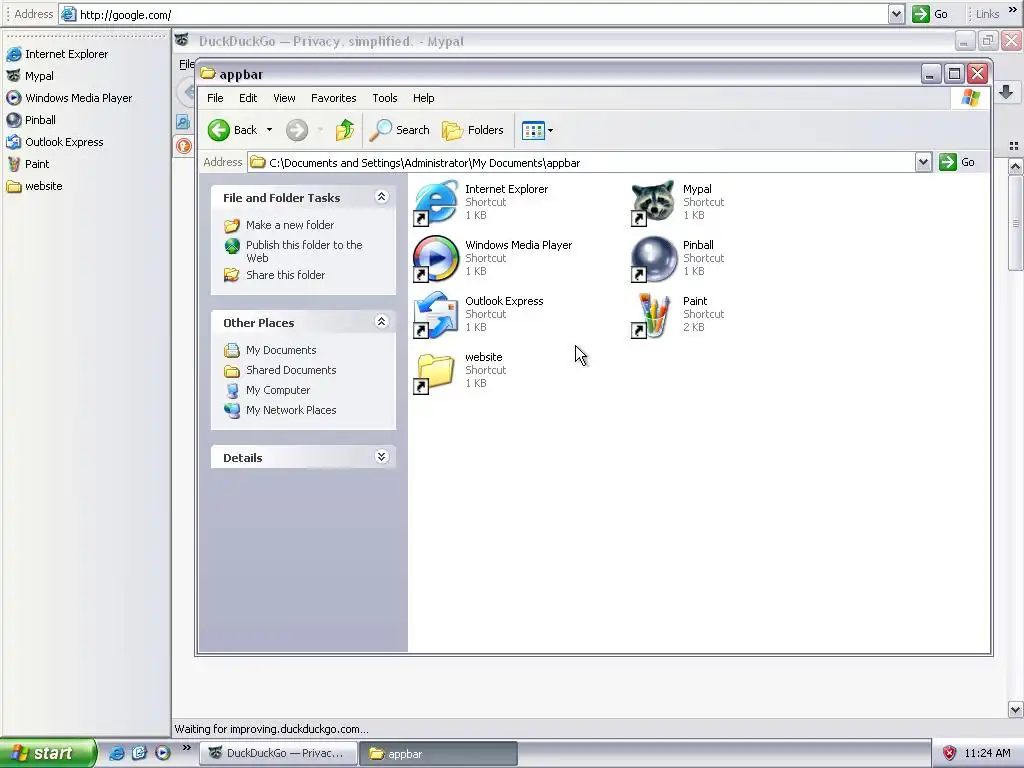Launch Windows Media Player from left appbar
Viewport: 1024px width, 768px height.
(x=69, y=98)
